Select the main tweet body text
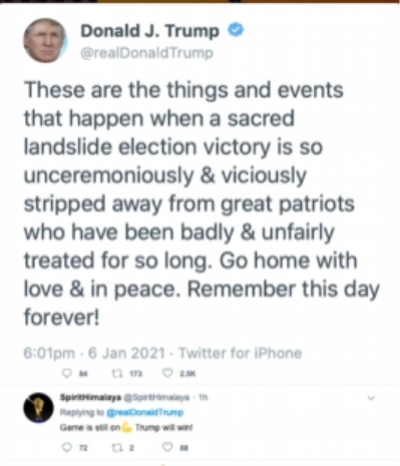This screenshot has width=400, height=466. (202, 203)
